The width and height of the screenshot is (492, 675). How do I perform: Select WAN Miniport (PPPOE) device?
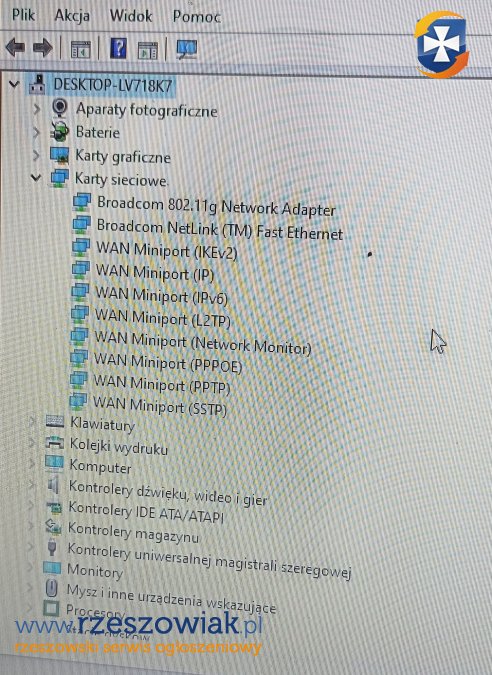[168, 362]
